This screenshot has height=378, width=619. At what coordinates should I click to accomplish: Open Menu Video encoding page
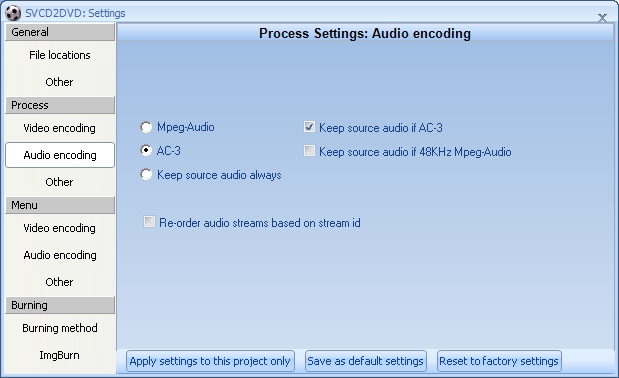pyautogui.click(x=60, y=228)
